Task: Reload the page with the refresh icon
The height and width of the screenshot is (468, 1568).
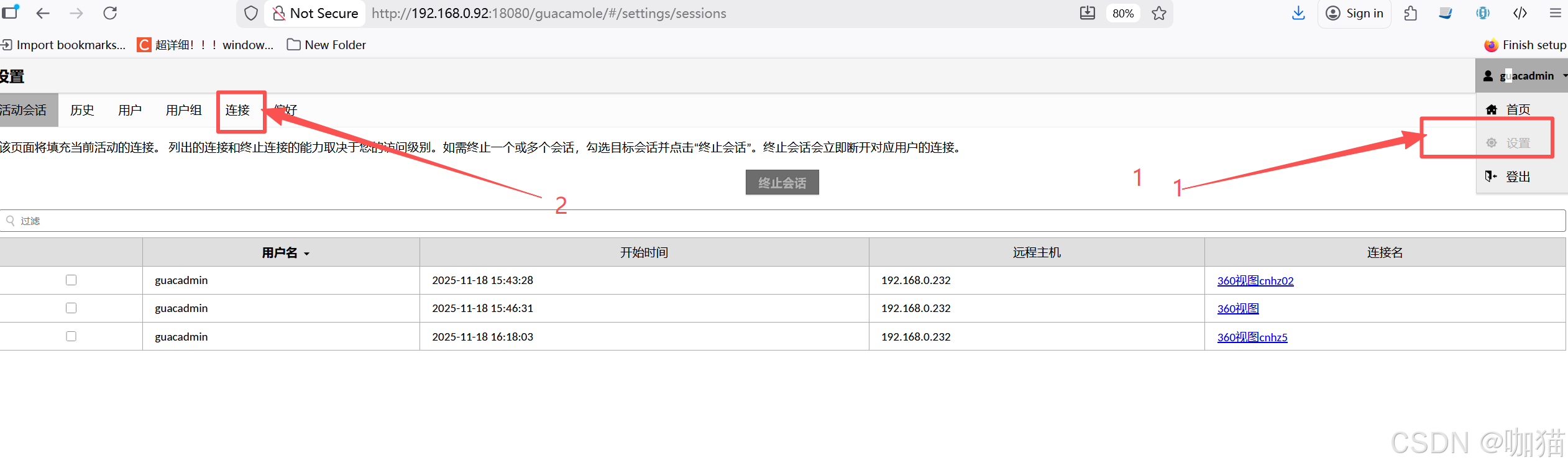Action: [110, 13]
